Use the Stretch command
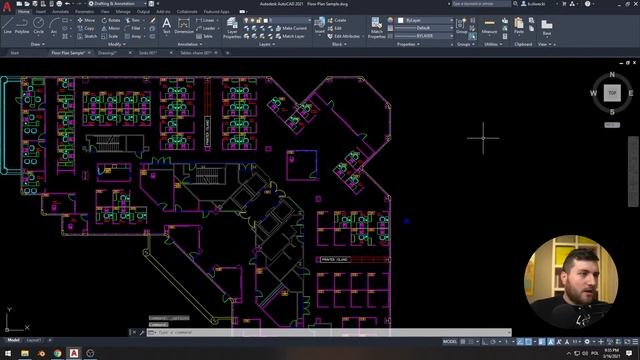 [87, 36]
